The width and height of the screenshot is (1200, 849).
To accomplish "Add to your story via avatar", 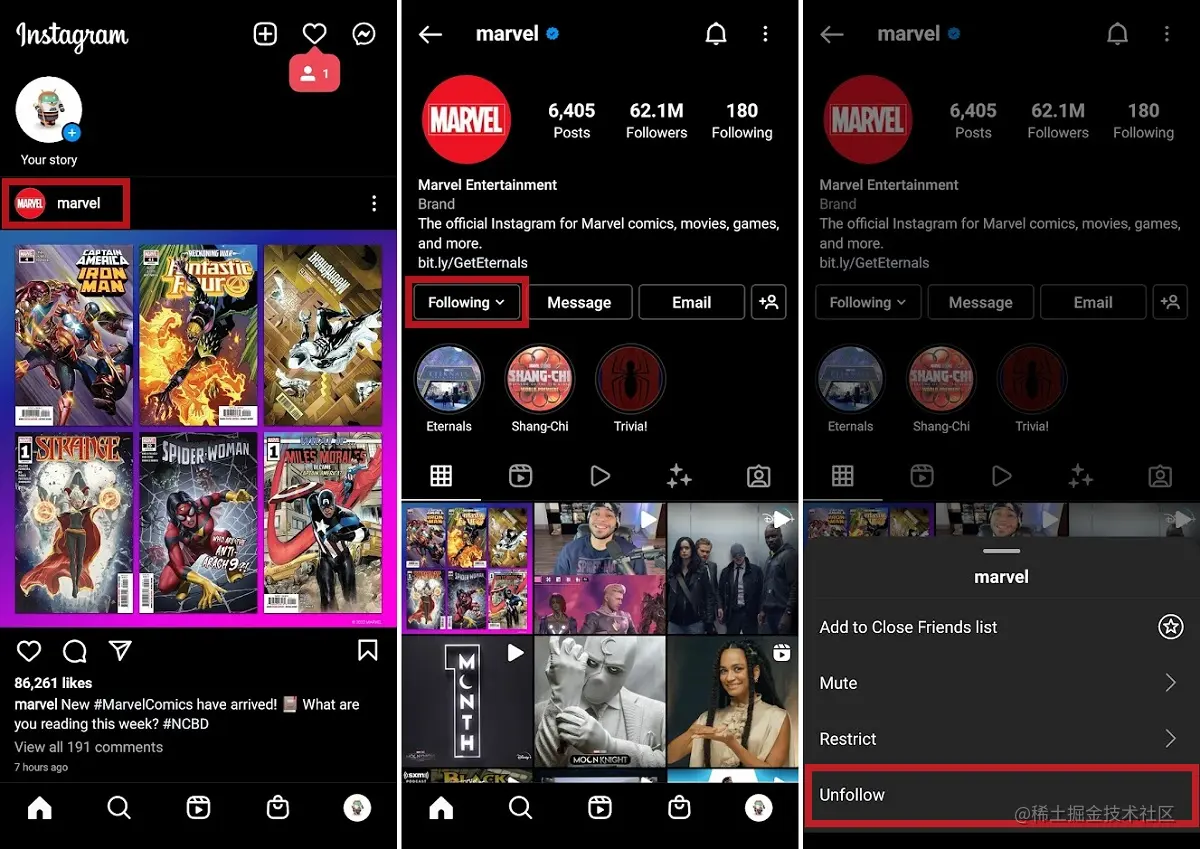I will [49, 110].
